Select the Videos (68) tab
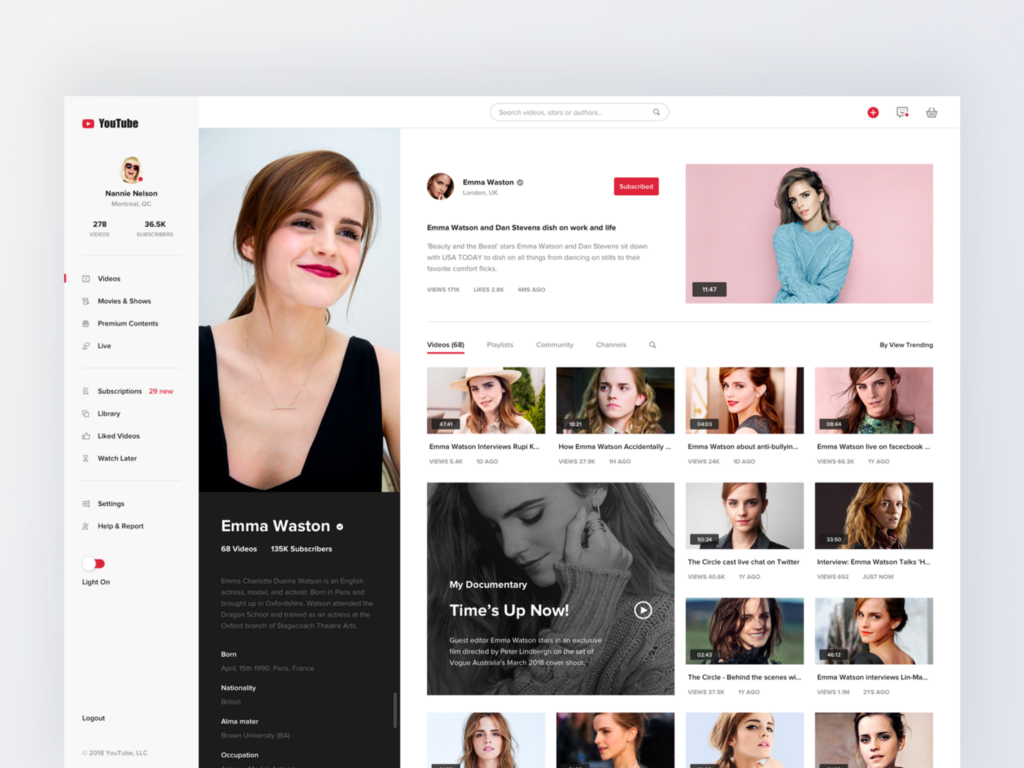This screenshot has height=768, width=1024. coord(445,345)
